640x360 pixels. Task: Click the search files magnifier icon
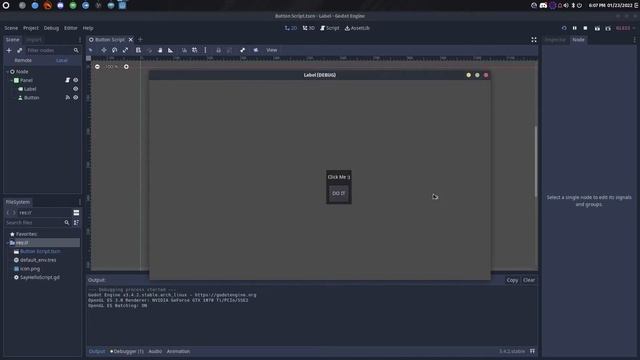tap(67, 222)
